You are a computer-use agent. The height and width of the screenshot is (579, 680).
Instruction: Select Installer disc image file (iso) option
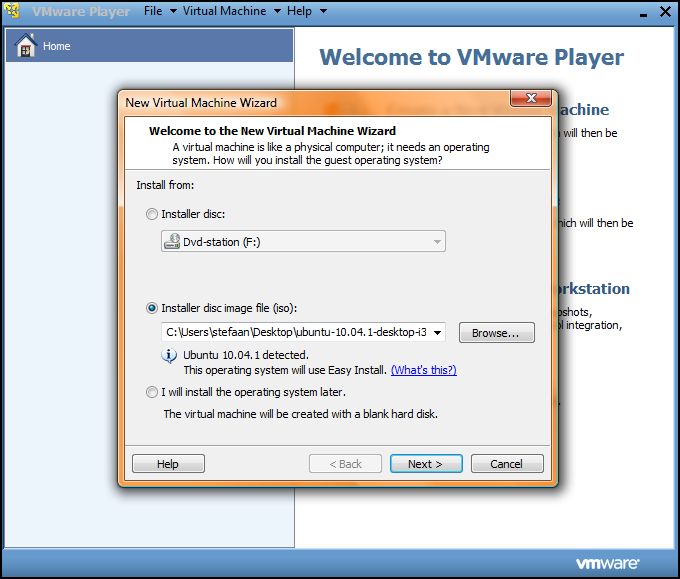click(152, 308)
